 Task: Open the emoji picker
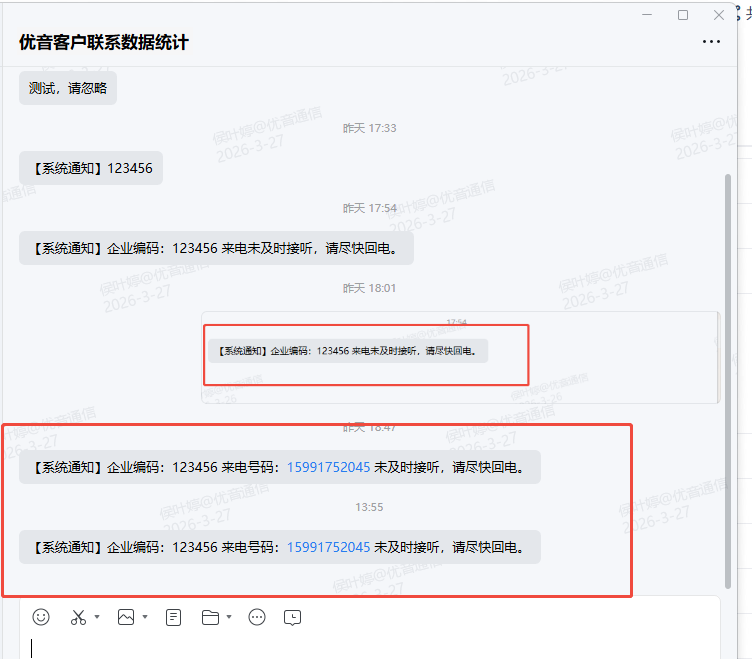(x=41, y=617)
